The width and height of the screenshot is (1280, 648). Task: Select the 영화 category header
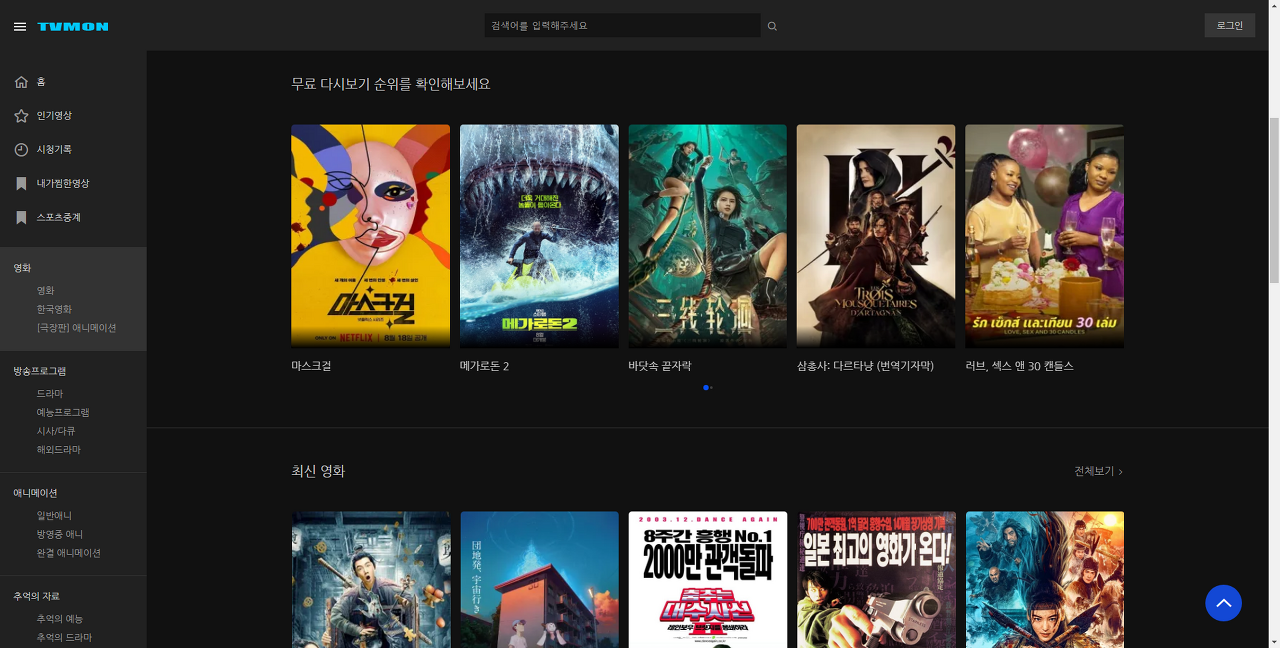[x=22, y=269]
